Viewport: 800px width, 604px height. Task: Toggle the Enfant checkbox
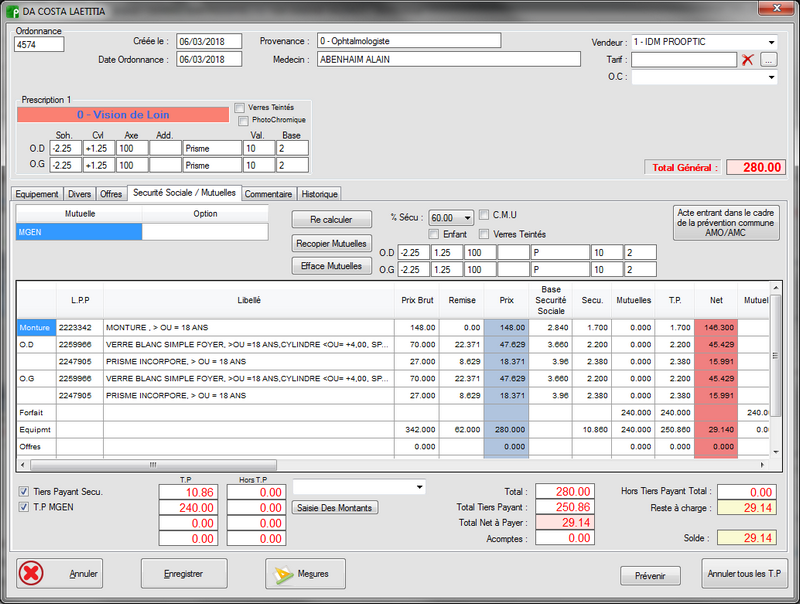(x=434, y=234)
